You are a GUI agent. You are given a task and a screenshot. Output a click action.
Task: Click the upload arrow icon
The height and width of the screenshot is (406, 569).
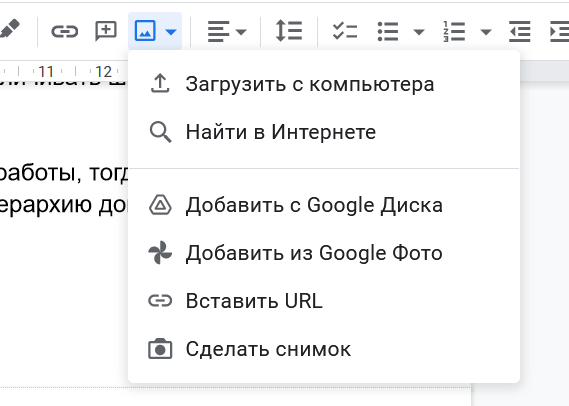pos(160,84)
